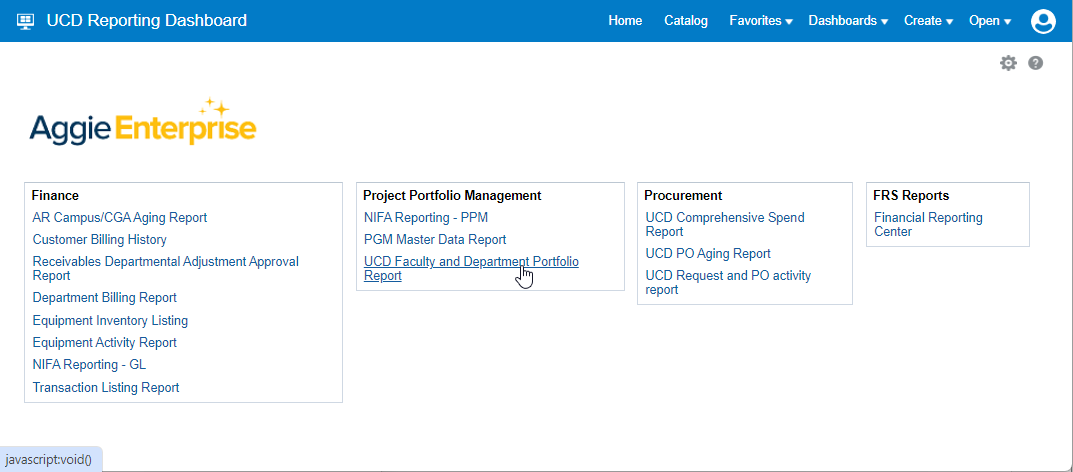Open AR Campus/CGA Aging Report link
This screenshot has height=472, width=1073.
click(x=120, y=217)
